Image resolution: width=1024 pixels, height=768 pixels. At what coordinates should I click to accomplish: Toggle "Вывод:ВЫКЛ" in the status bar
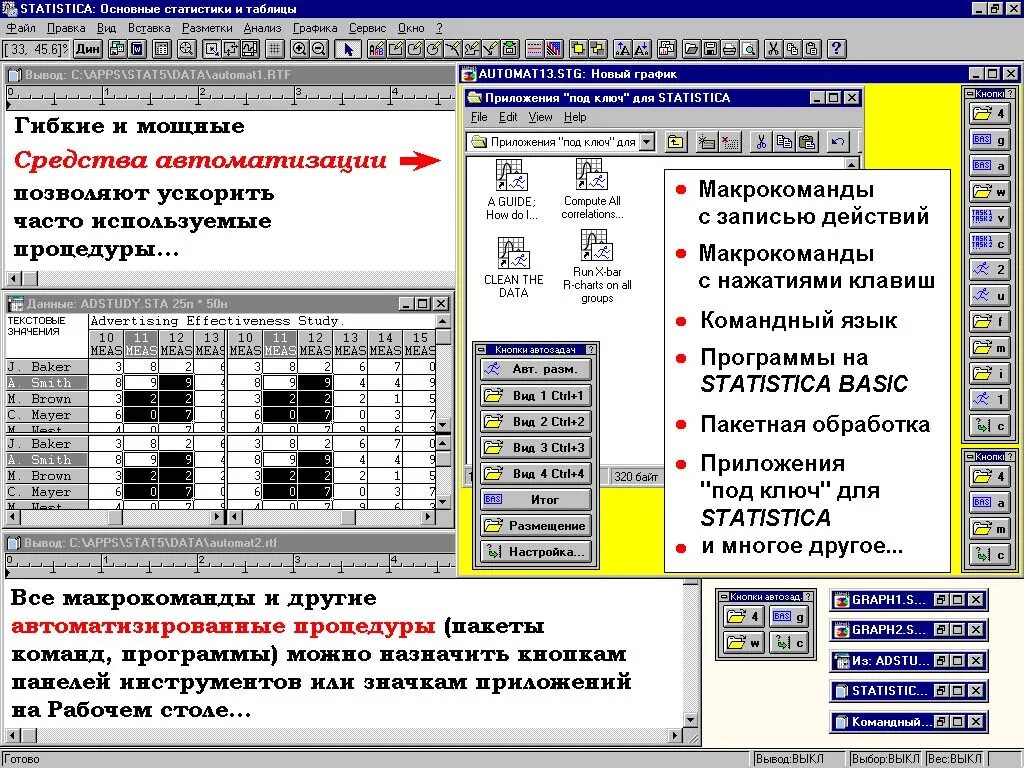793,758
